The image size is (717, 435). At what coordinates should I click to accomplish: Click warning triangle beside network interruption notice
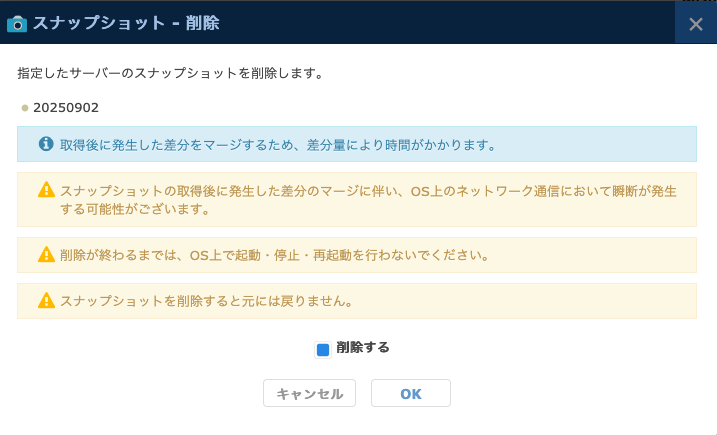[46, 189]
